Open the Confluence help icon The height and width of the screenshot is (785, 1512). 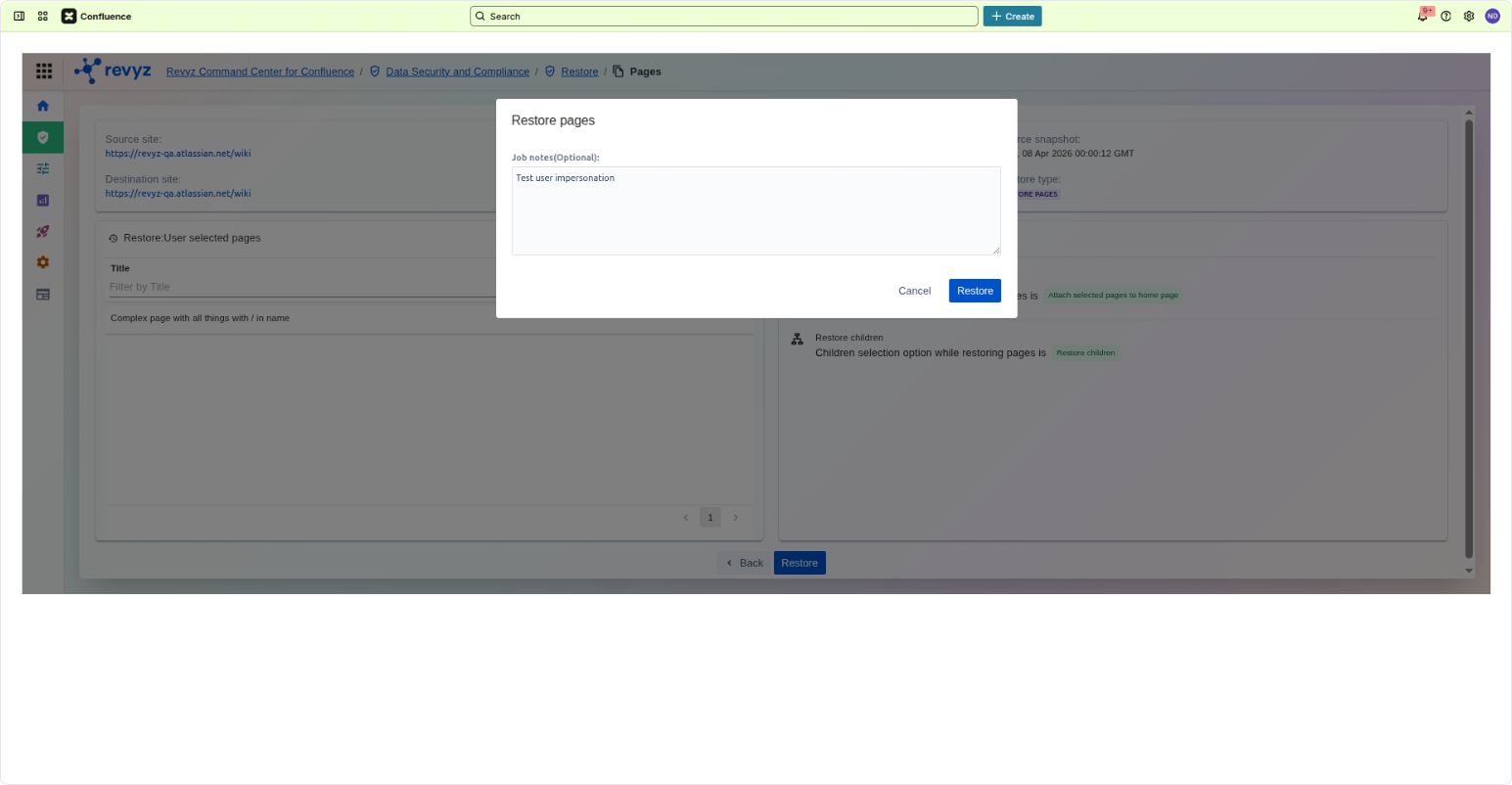(x=1445, y=17)
